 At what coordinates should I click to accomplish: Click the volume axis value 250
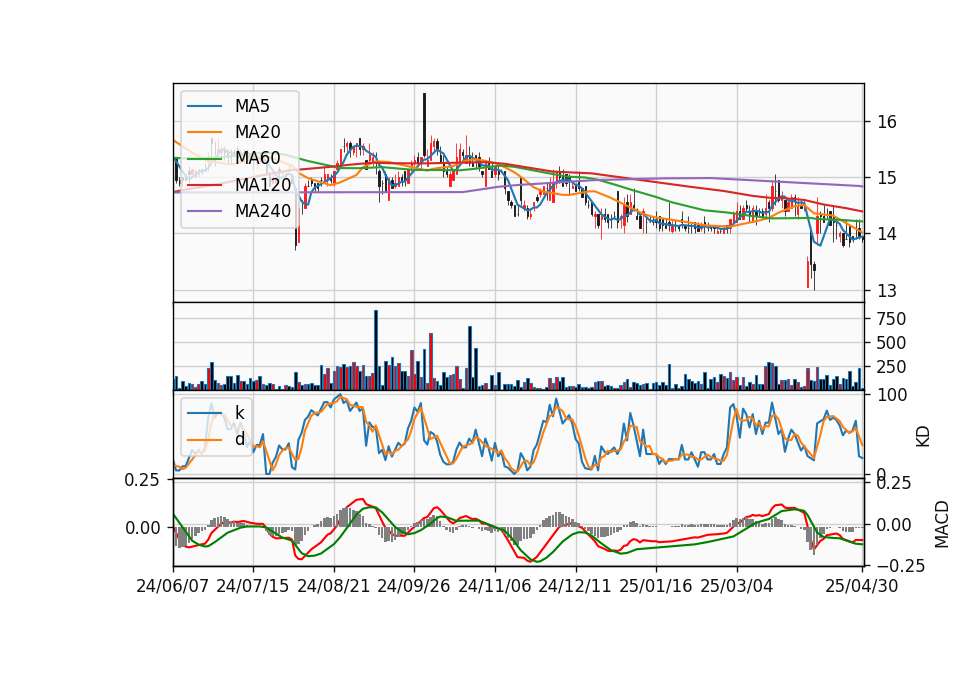(891, 367)
